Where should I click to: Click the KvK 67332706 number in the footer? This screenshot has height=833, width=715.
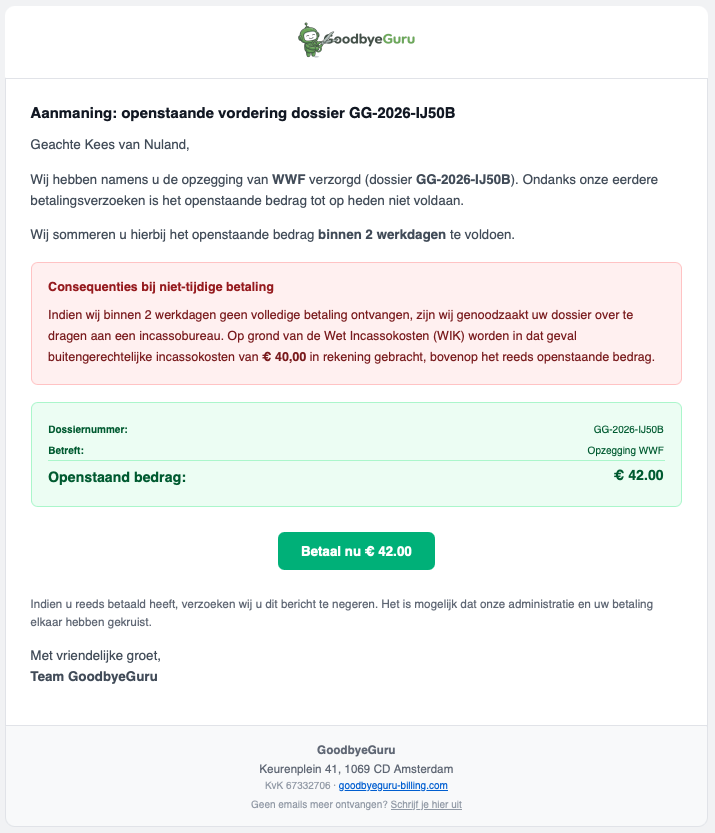296,785
